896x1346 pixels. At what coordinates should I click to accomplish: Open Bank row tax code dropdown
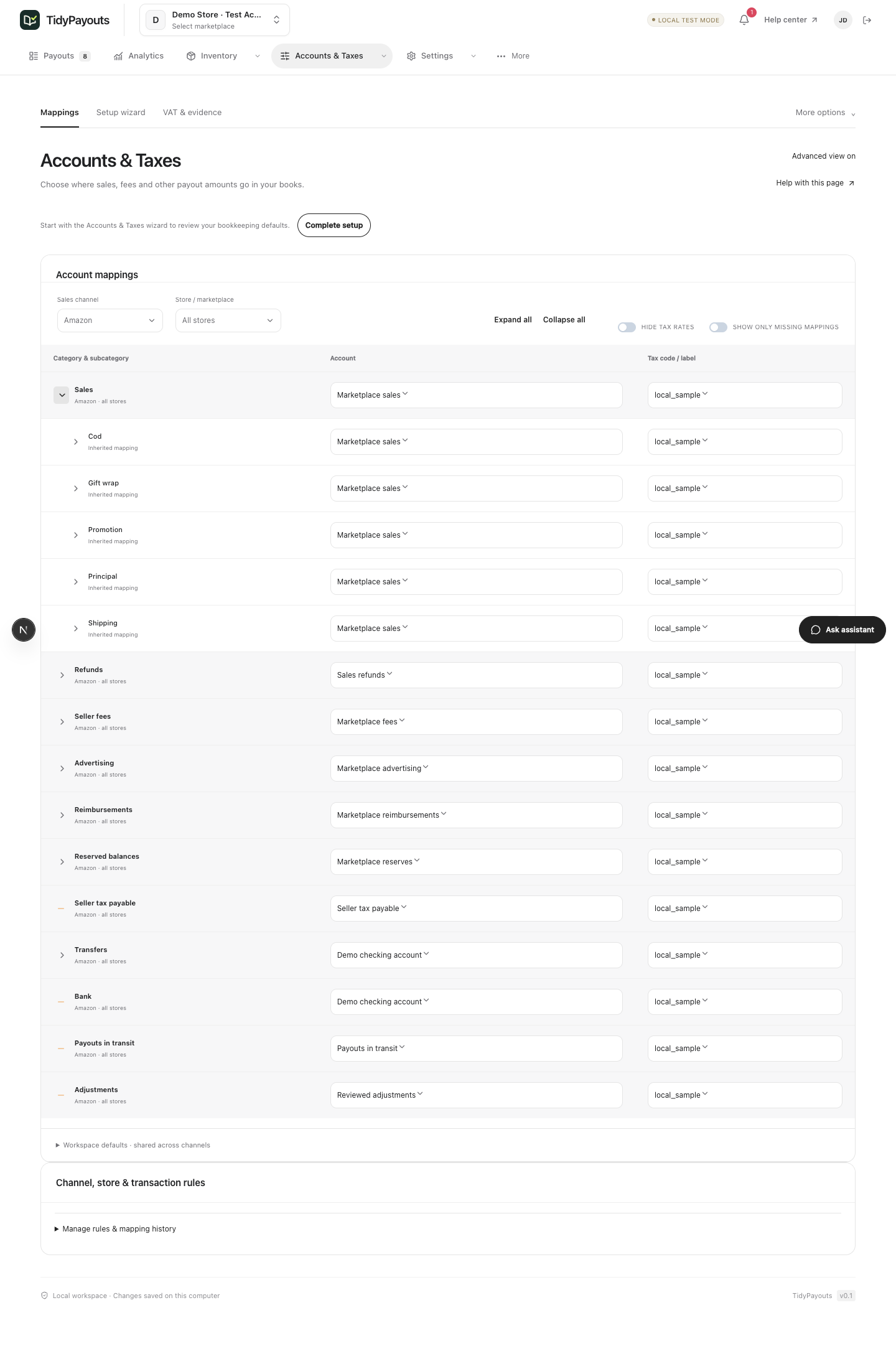745,1002
